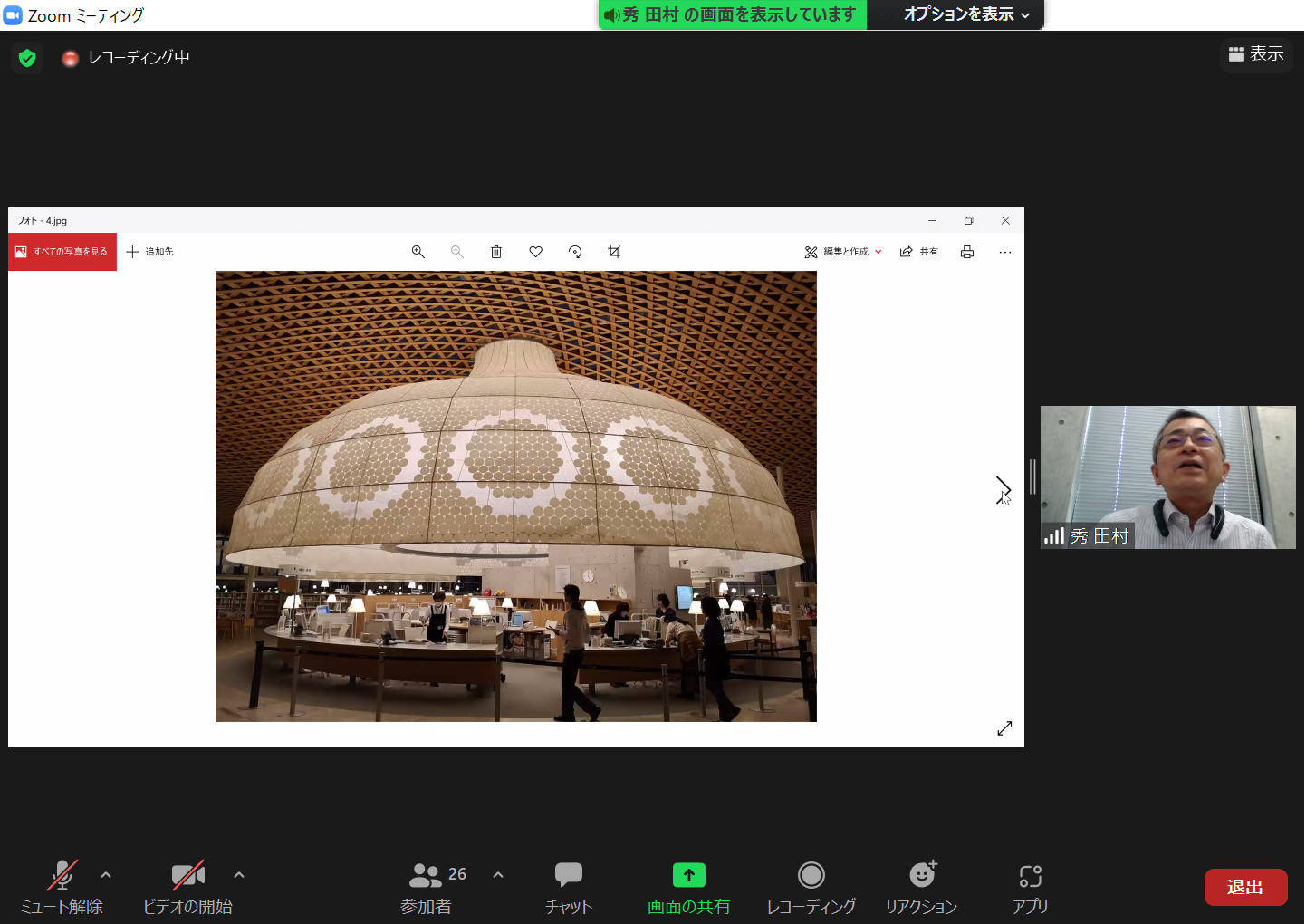Select the crop tool
The height and width of the screenshot is (924, 1306).
[614, 252]
